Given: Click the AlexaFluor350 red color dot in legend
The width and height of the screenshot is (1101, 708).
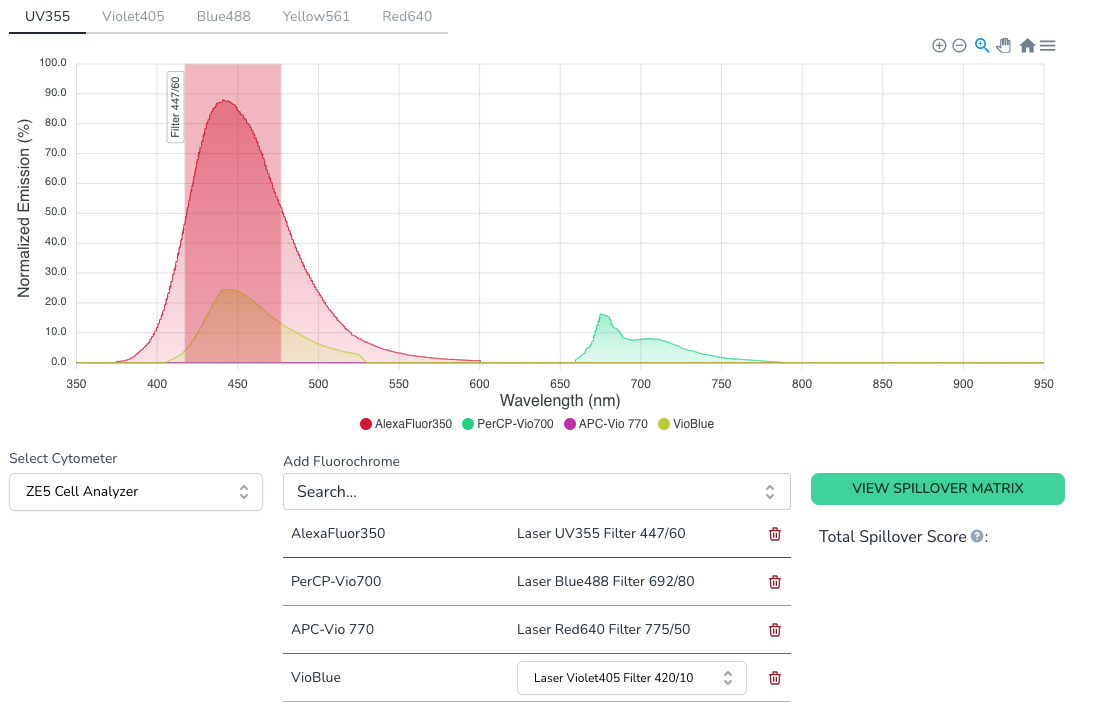Looking at the screenshot, I should click(366, 423).
